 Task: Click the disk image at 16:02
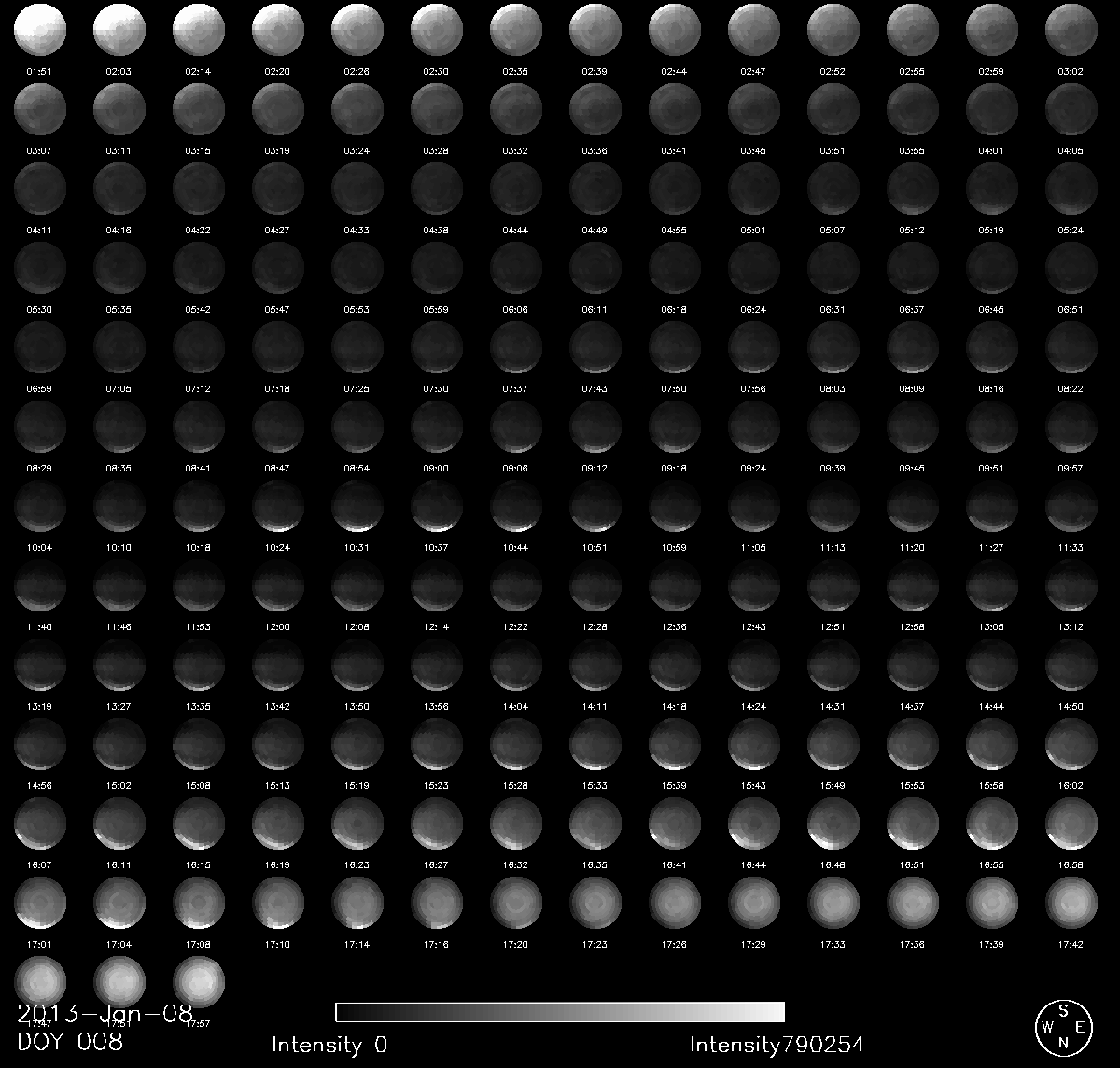pyautogui.click(x=1071, y=745)
